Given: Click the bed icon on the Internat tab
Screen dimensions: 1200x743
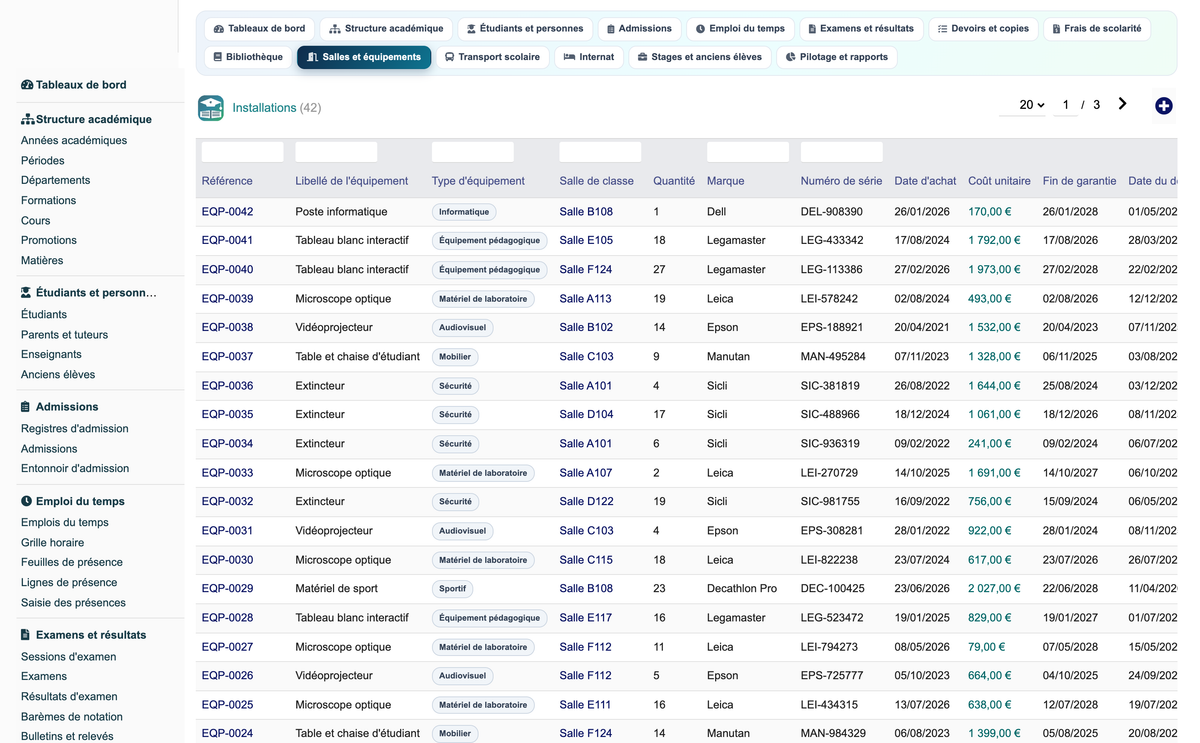Looking at the screenshot, I should coord(569,58).
